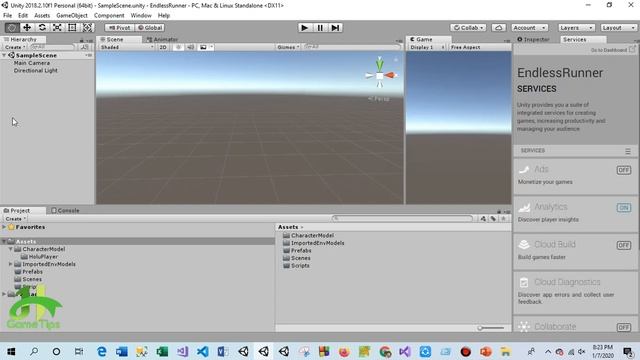This screenshot has width=640, height=360.
Task: Step forward one frame
Action: pos(335,27)
